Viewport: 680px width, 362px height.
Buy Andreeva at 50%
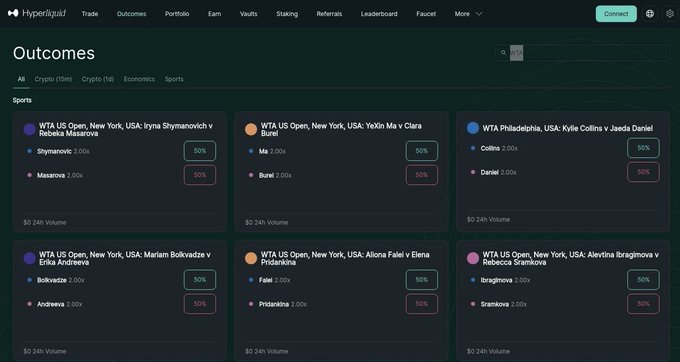200,304
